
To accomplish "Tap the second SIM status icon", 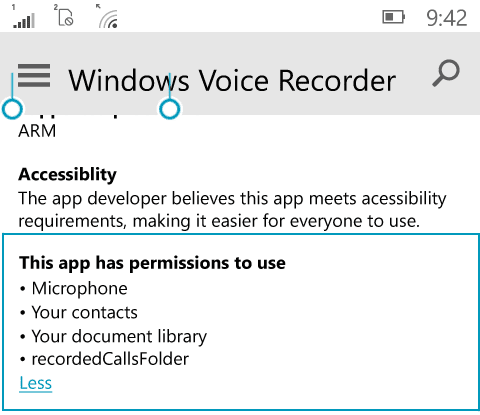I will pyautogui.click(x=64, y=16).
